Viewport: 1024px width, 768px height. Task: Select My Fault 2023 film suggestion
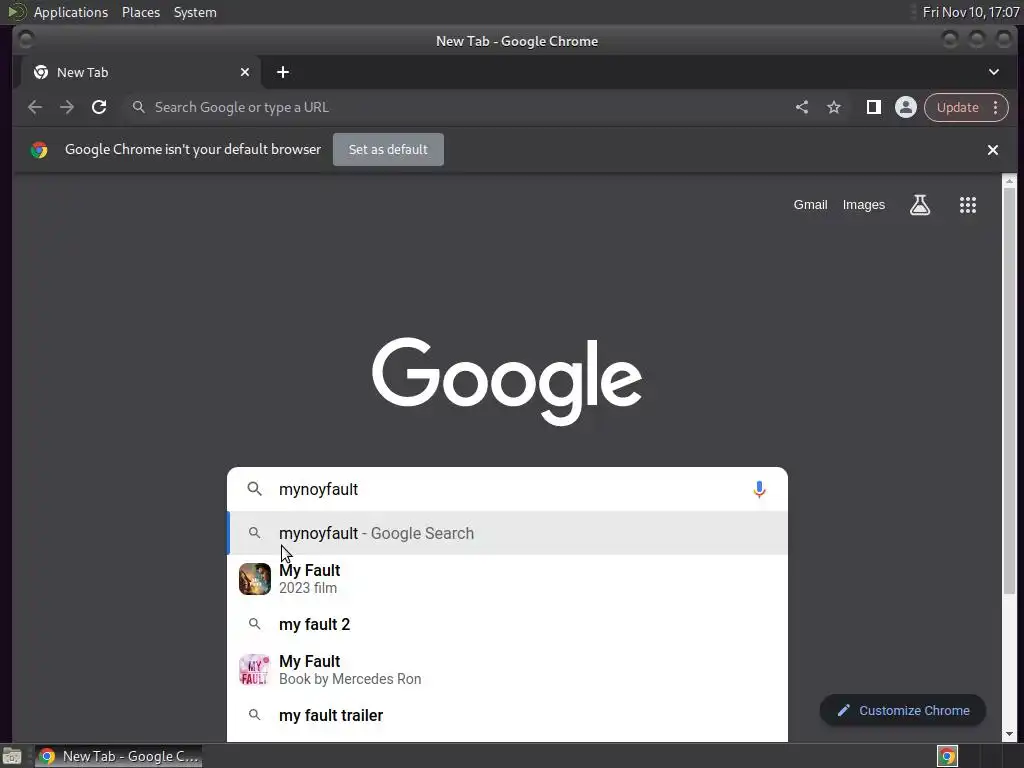[507, 579]
